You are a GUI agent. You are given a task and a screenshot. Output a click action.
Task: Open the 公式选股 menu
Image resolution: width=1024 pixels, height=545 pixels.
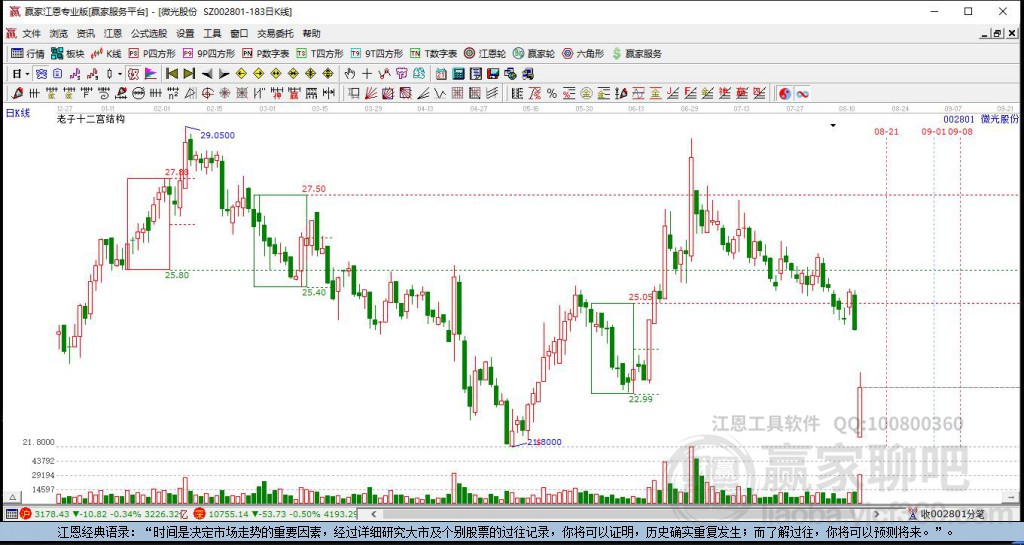coord(149,33)
